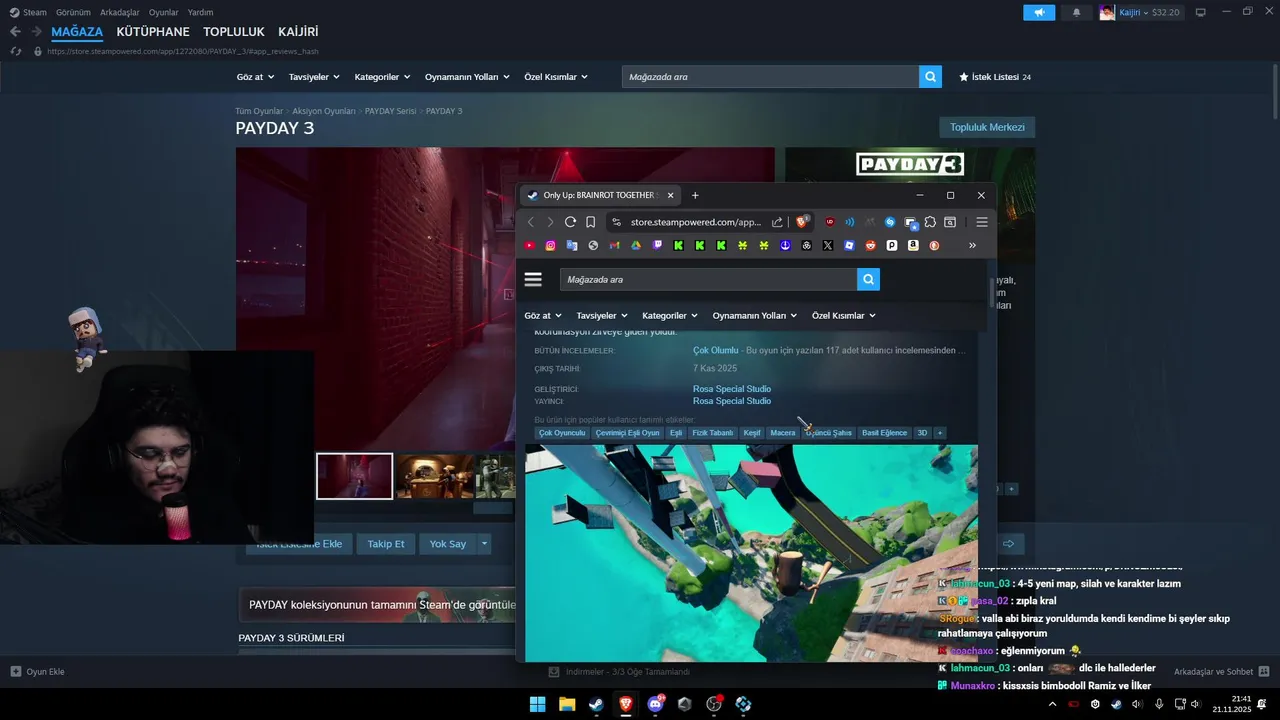
Task: Click the browser back arrow
Action: (531, 222)
